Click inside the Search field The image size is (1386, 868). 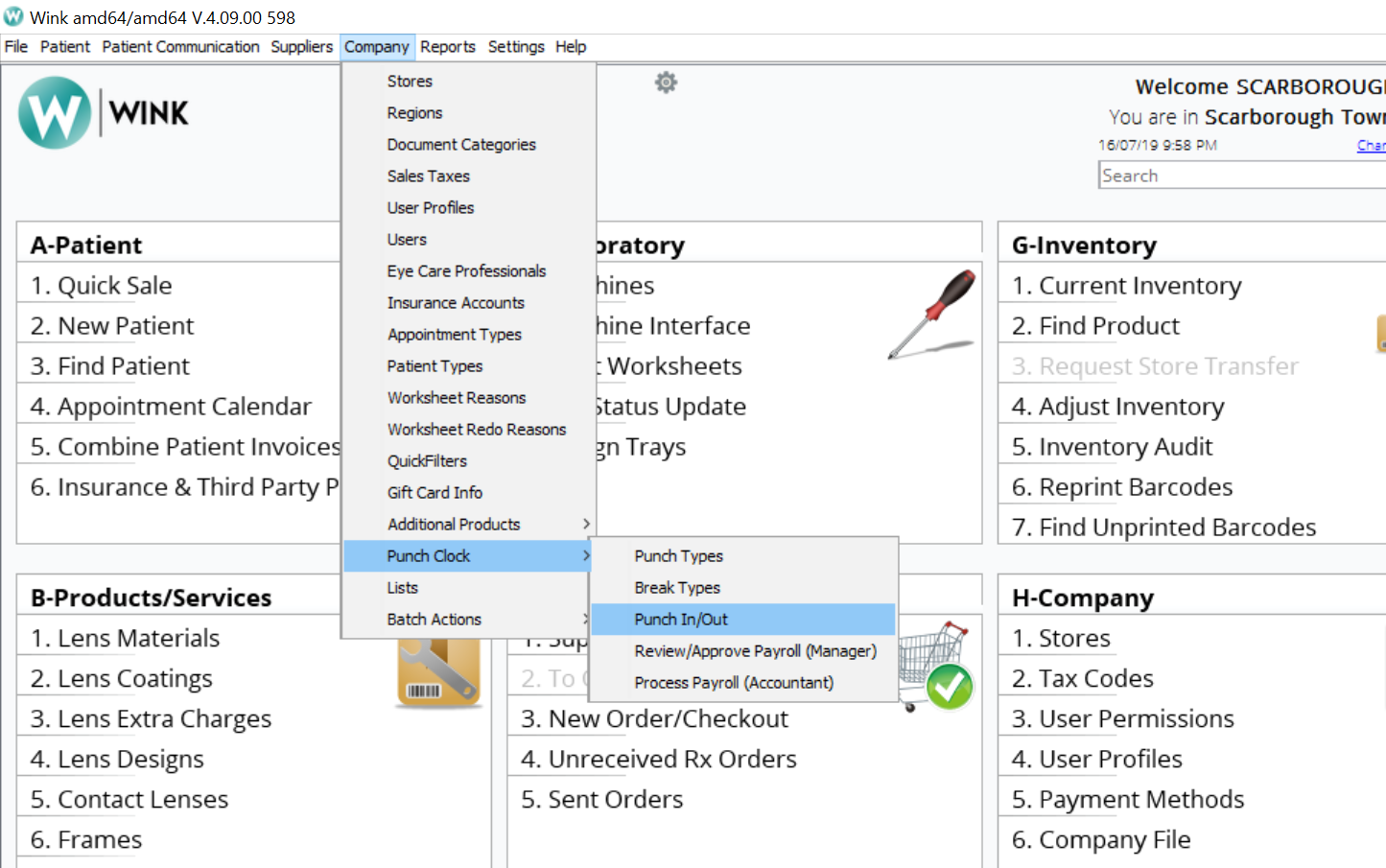point(1237,176)
